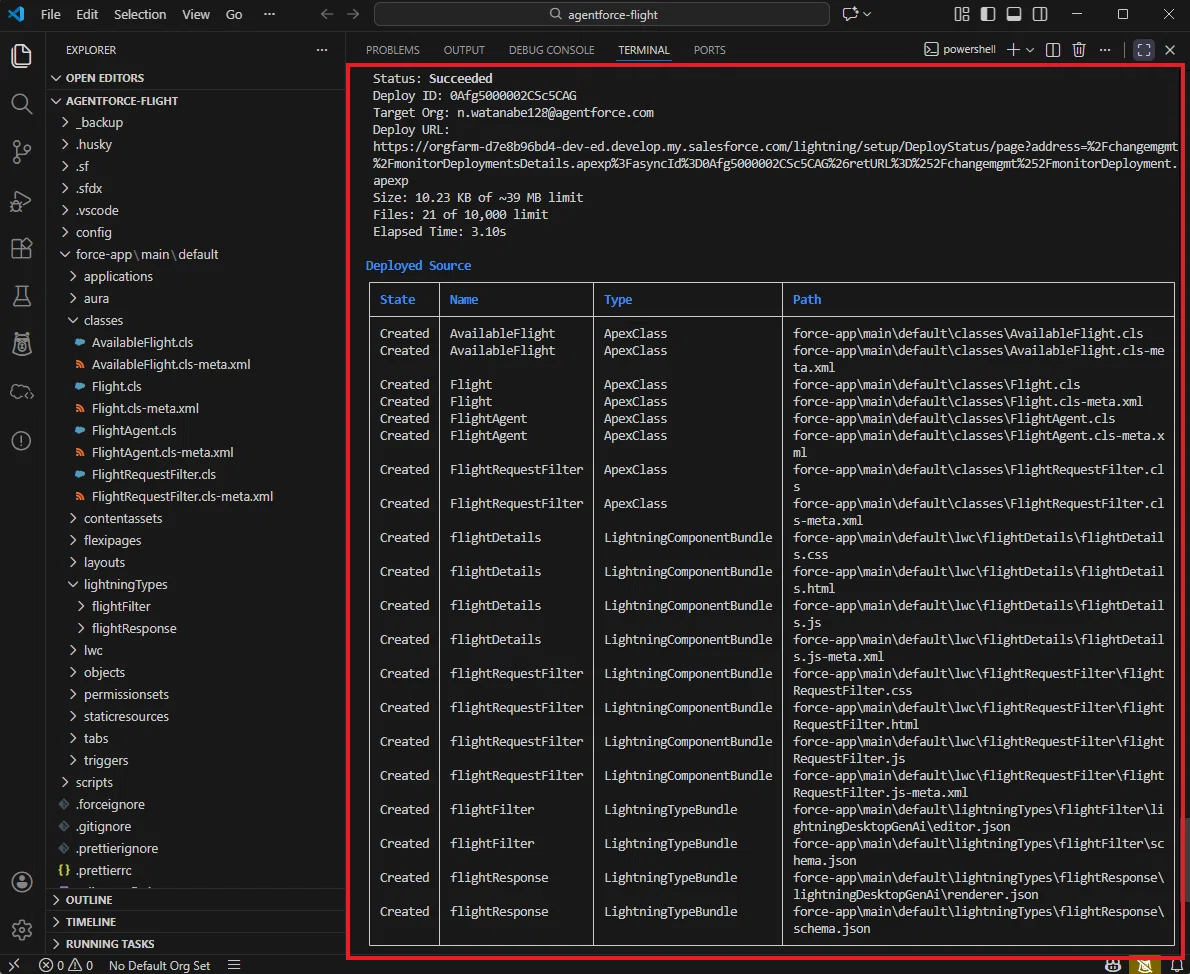Switch to the PORTS tab

(x=709, y=50)
